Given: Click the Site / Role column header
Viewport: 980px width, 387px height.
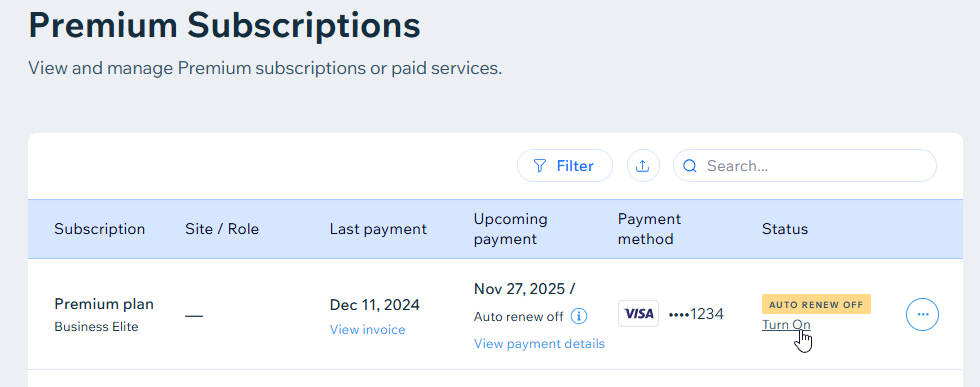Looking at the screenshot, I should pyautogui.click(x=222, y=229).
